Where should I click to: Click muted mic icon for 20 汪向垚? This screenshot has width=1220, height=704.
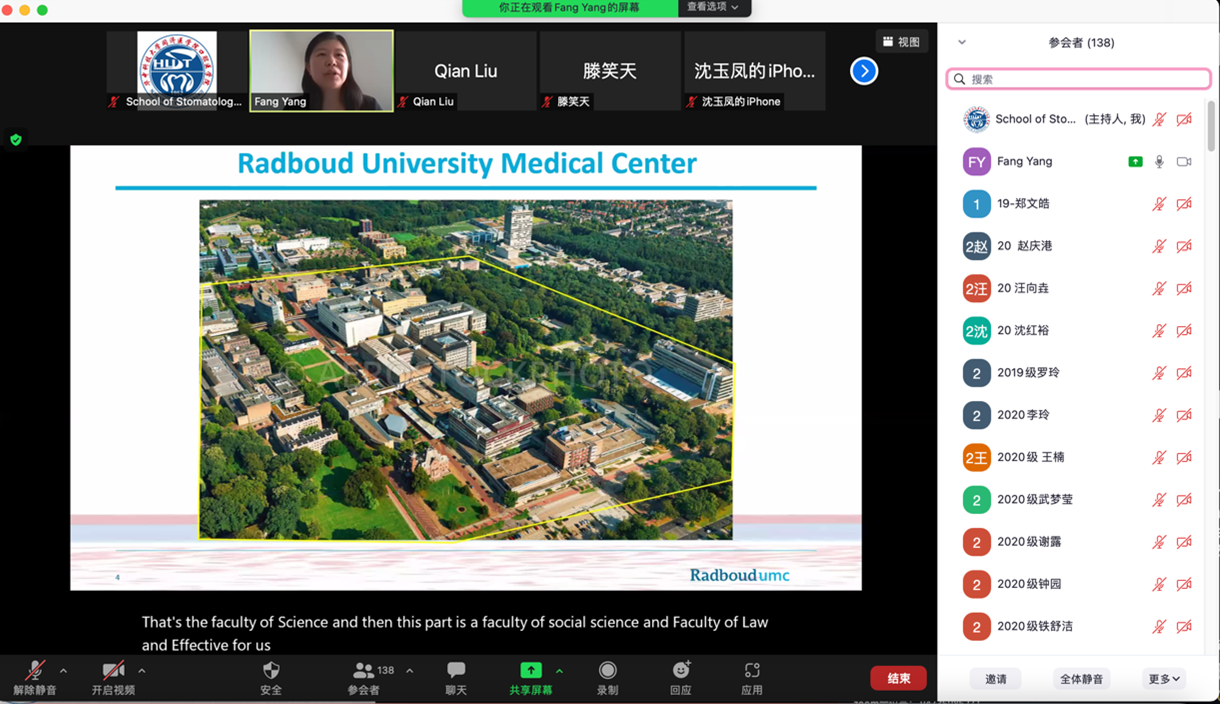click(1159, 288)
